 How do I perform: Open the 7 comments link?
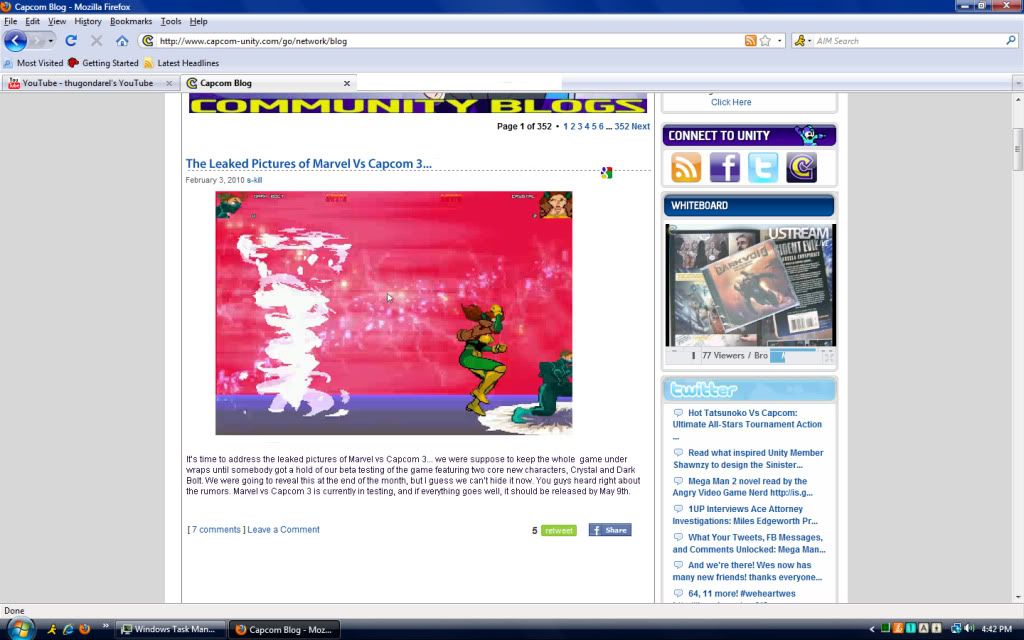216,530
